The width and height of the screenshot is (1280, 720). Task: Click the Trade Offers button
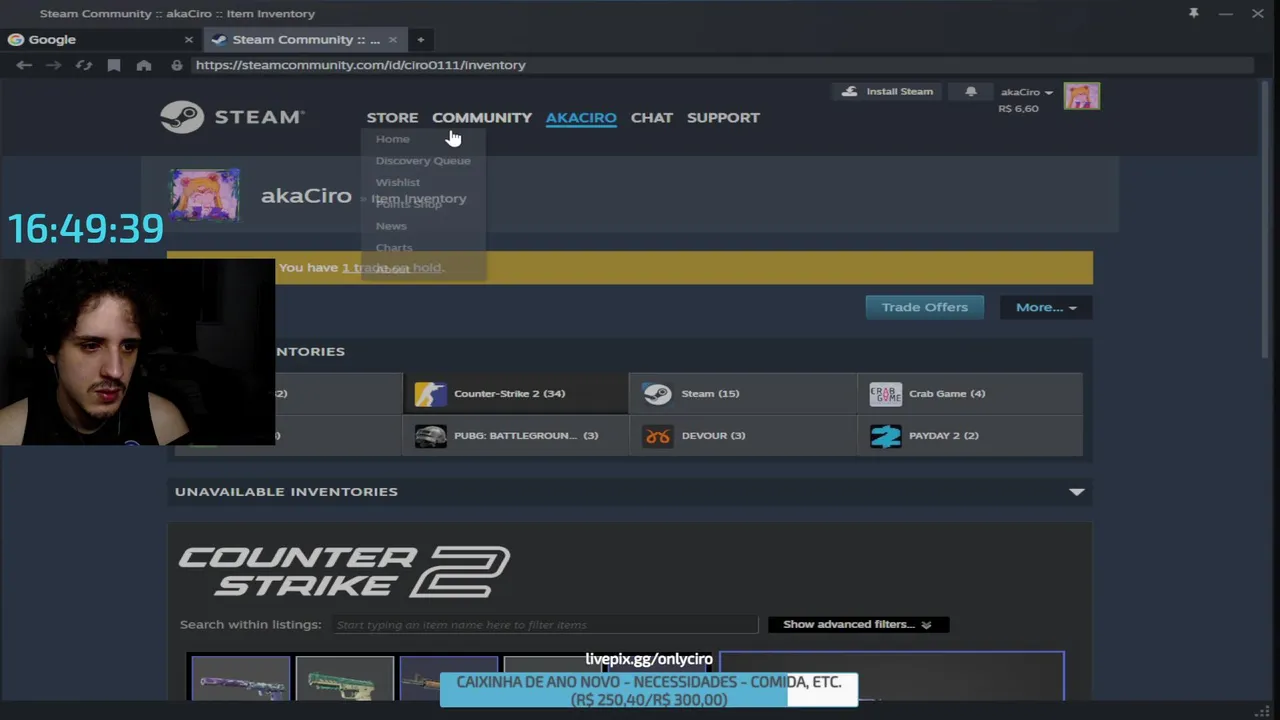tap(925, 307)
